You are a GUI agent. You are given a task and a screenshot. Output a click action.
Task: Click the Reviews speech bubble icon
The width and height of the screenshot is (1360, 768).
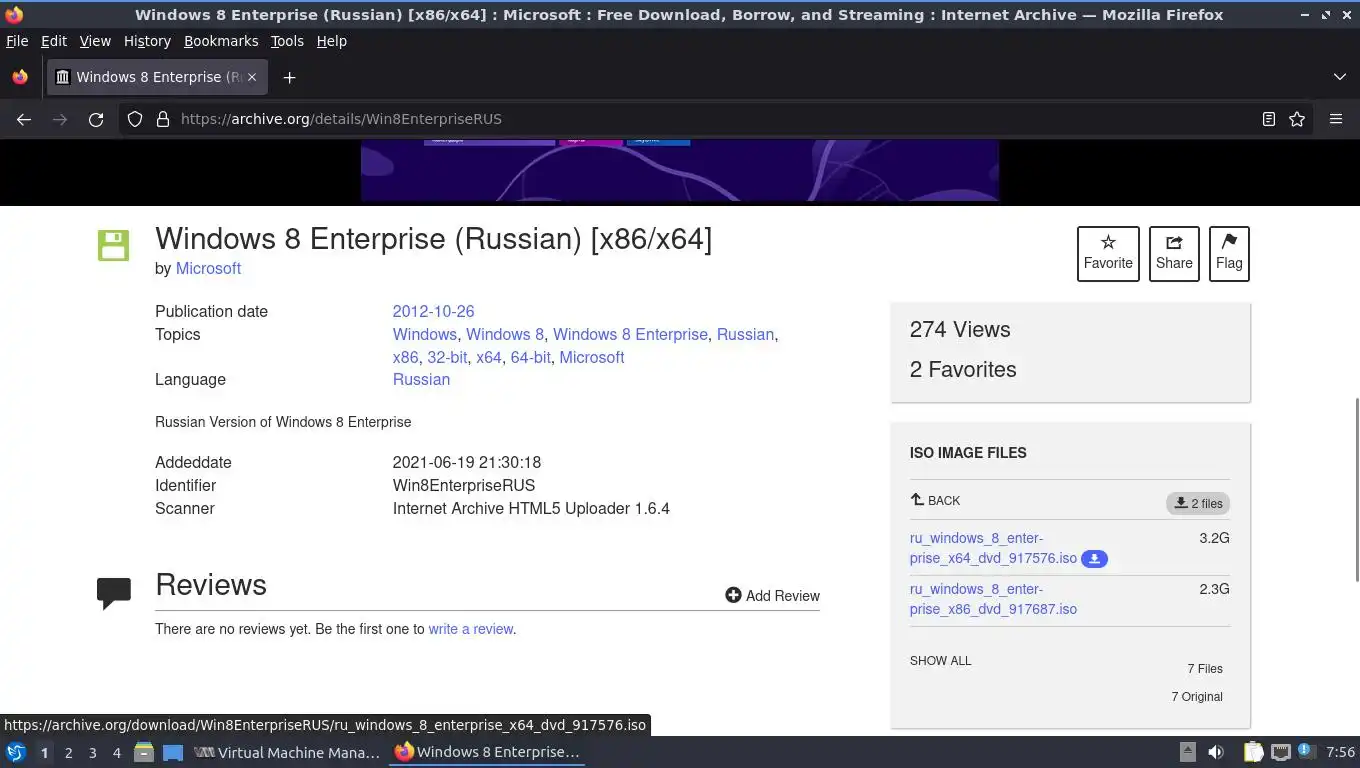point(114,592)
